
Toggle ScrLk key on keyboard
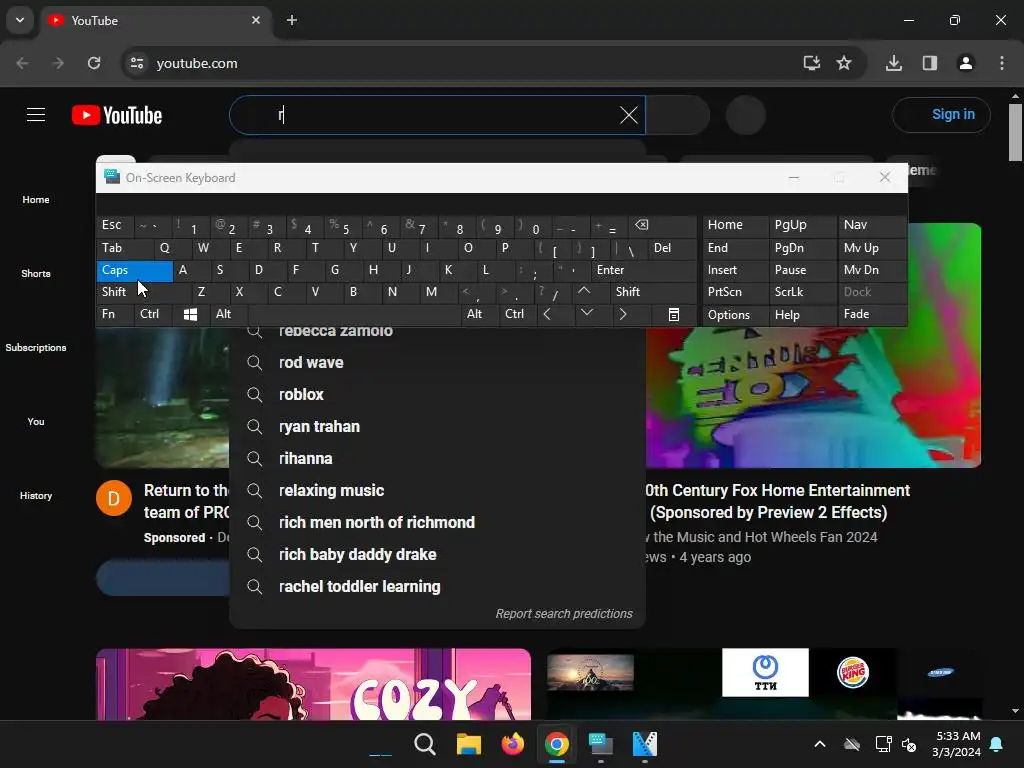click(802, 292)
